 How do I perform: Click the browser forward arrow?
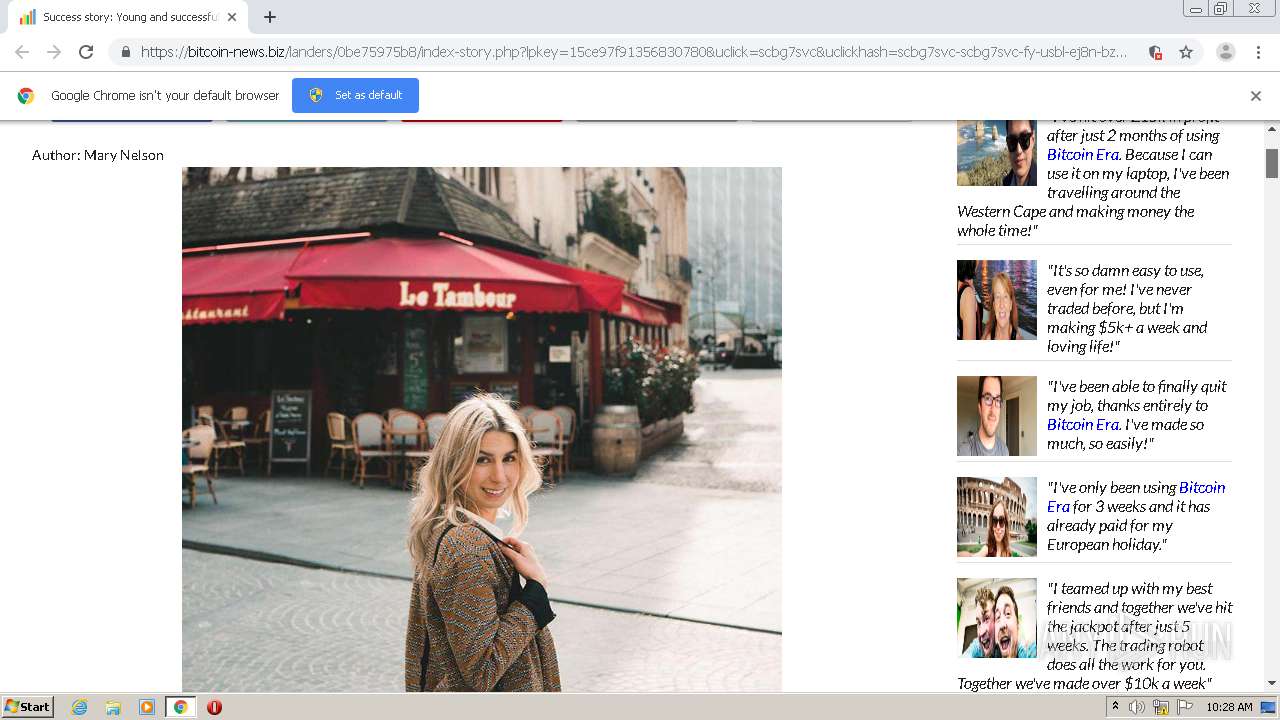54,52
